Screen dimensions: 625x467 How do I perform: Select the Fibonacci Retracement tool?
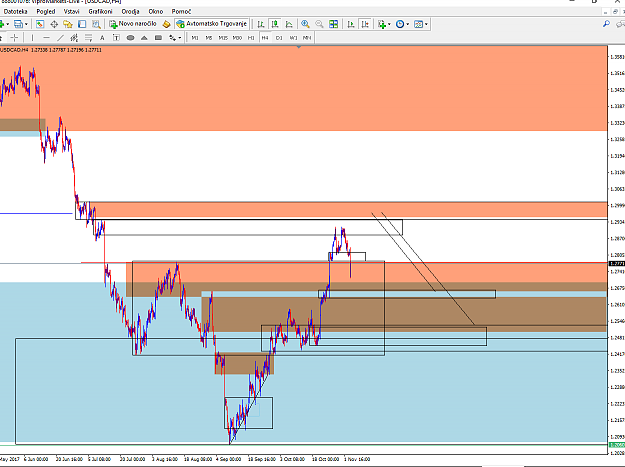point(88,38)
